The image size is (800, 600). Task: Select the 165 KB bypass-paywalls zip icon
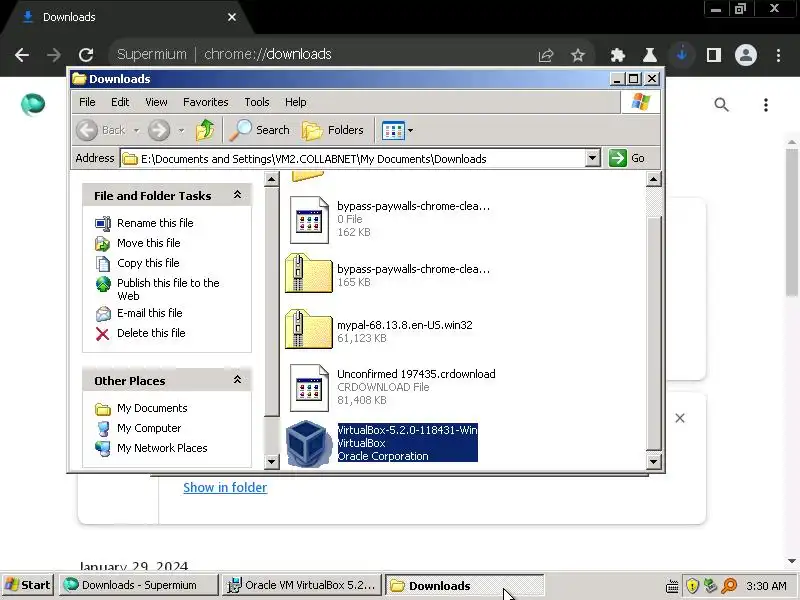click(309, 273)
